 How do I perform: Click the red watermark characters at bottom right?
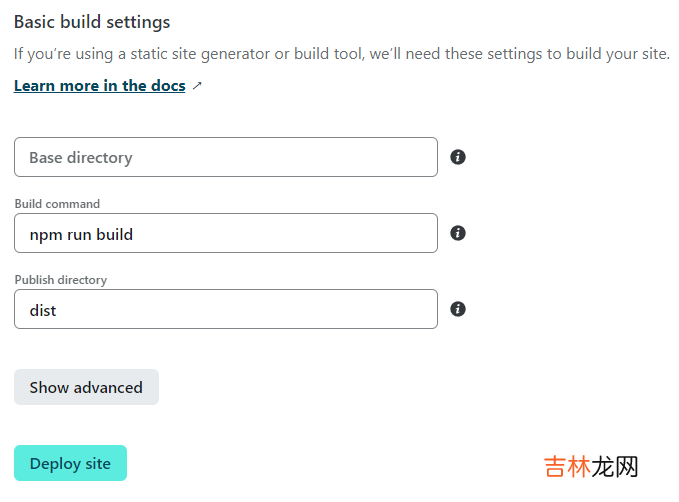[566, 467]
